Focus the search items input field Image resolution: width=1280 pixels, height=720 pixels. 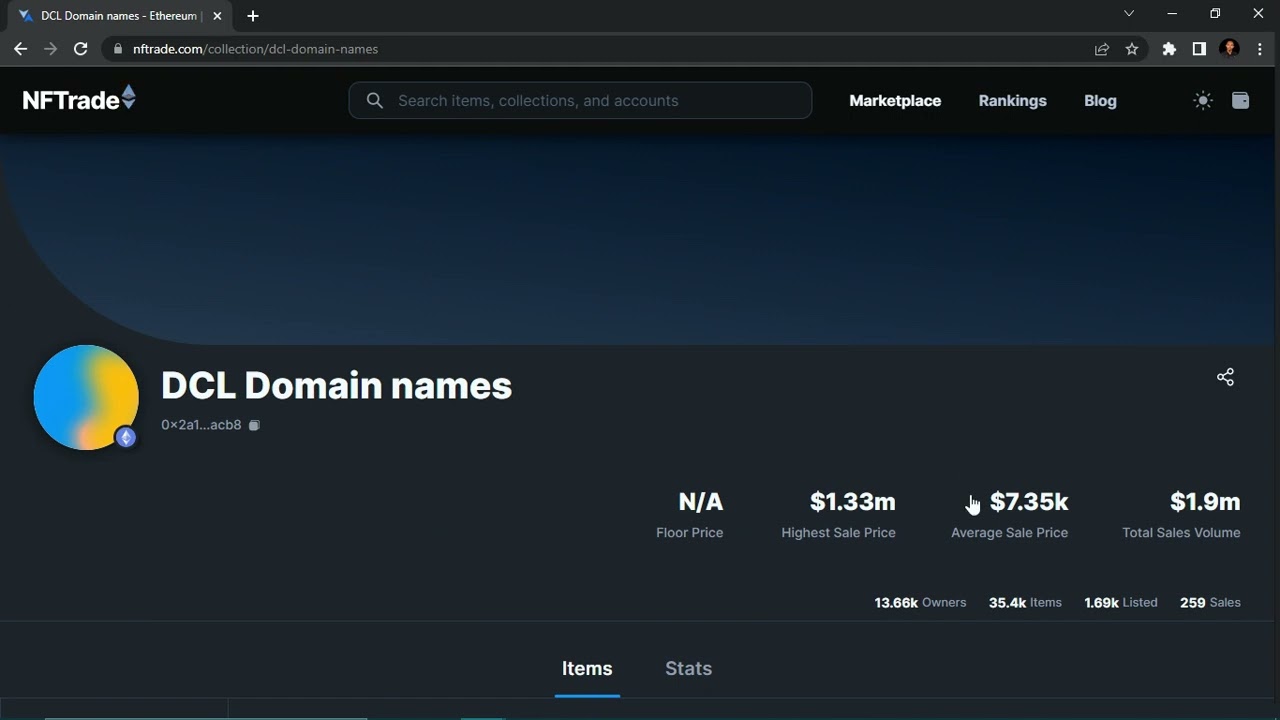coord(580,100)
